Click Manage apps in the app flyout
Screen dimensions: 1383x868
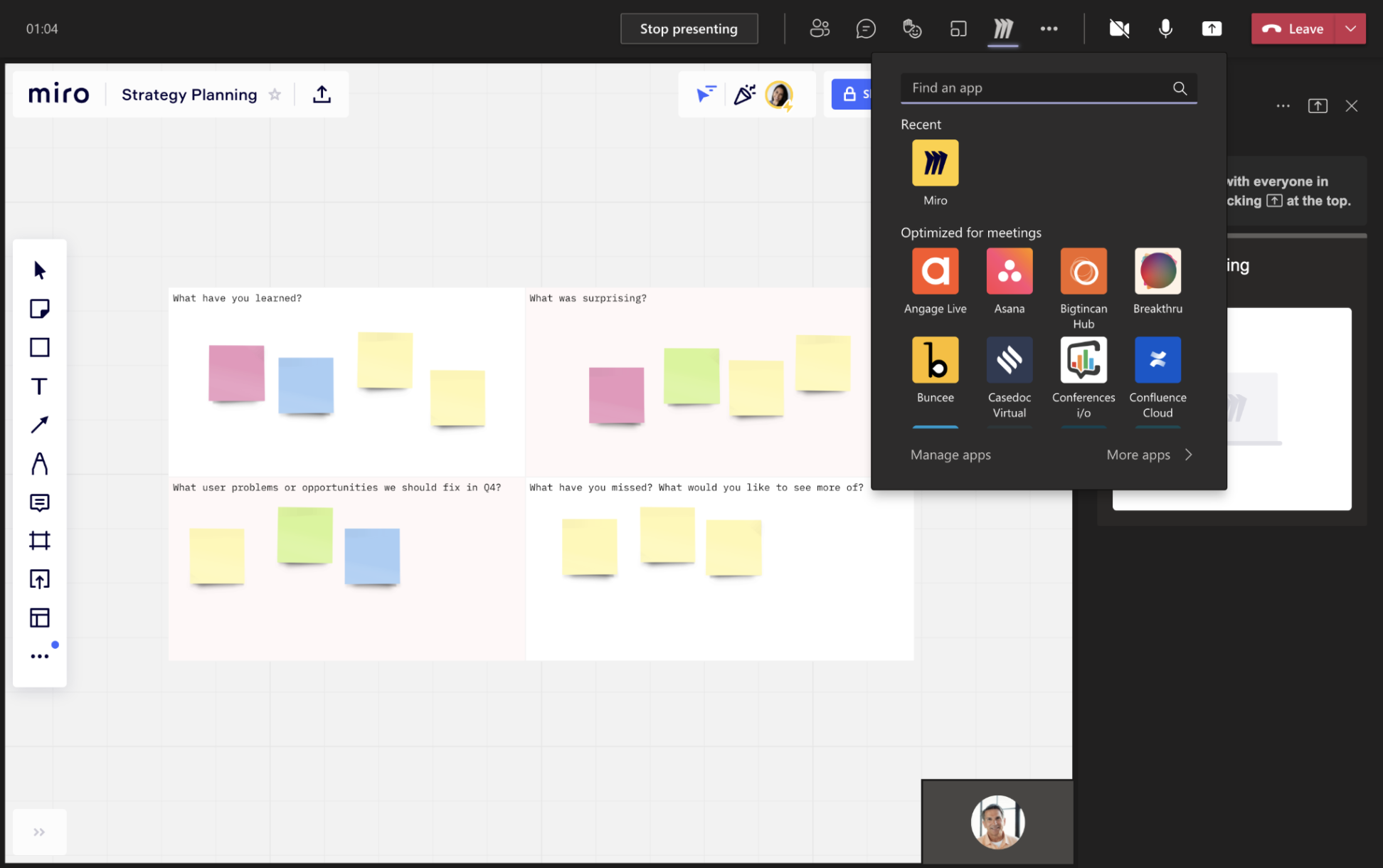(x=950, y=455)
